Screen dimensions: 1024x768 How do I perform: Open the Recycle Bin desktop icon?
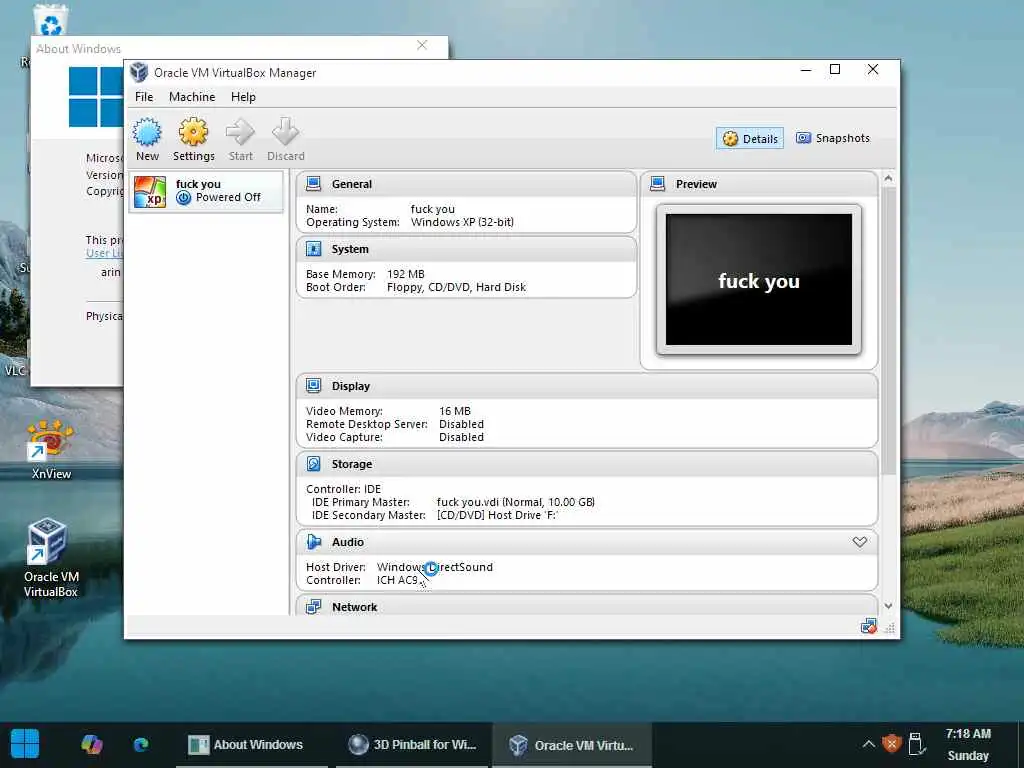[x=51, y=21]
